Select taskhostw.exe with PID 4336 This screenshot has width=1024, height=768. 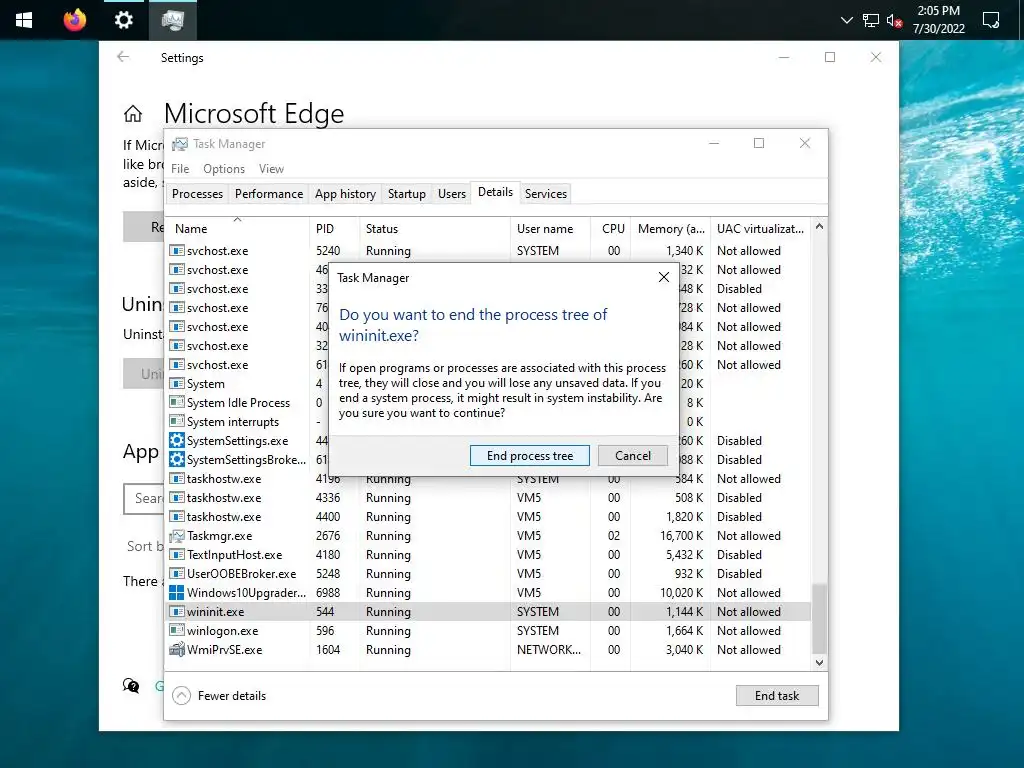[488, 498]
